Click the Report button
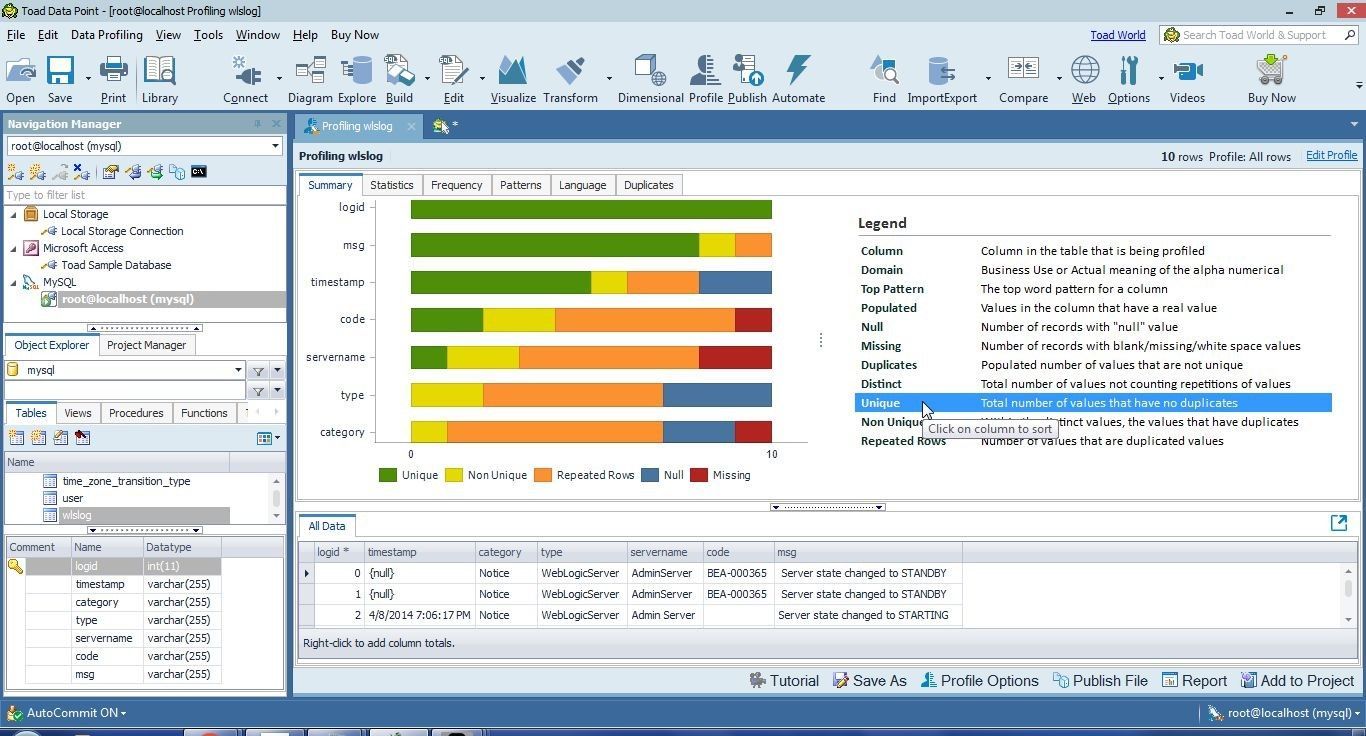The width and height of the screenshot is (1366, 736). pos(1194,681)
